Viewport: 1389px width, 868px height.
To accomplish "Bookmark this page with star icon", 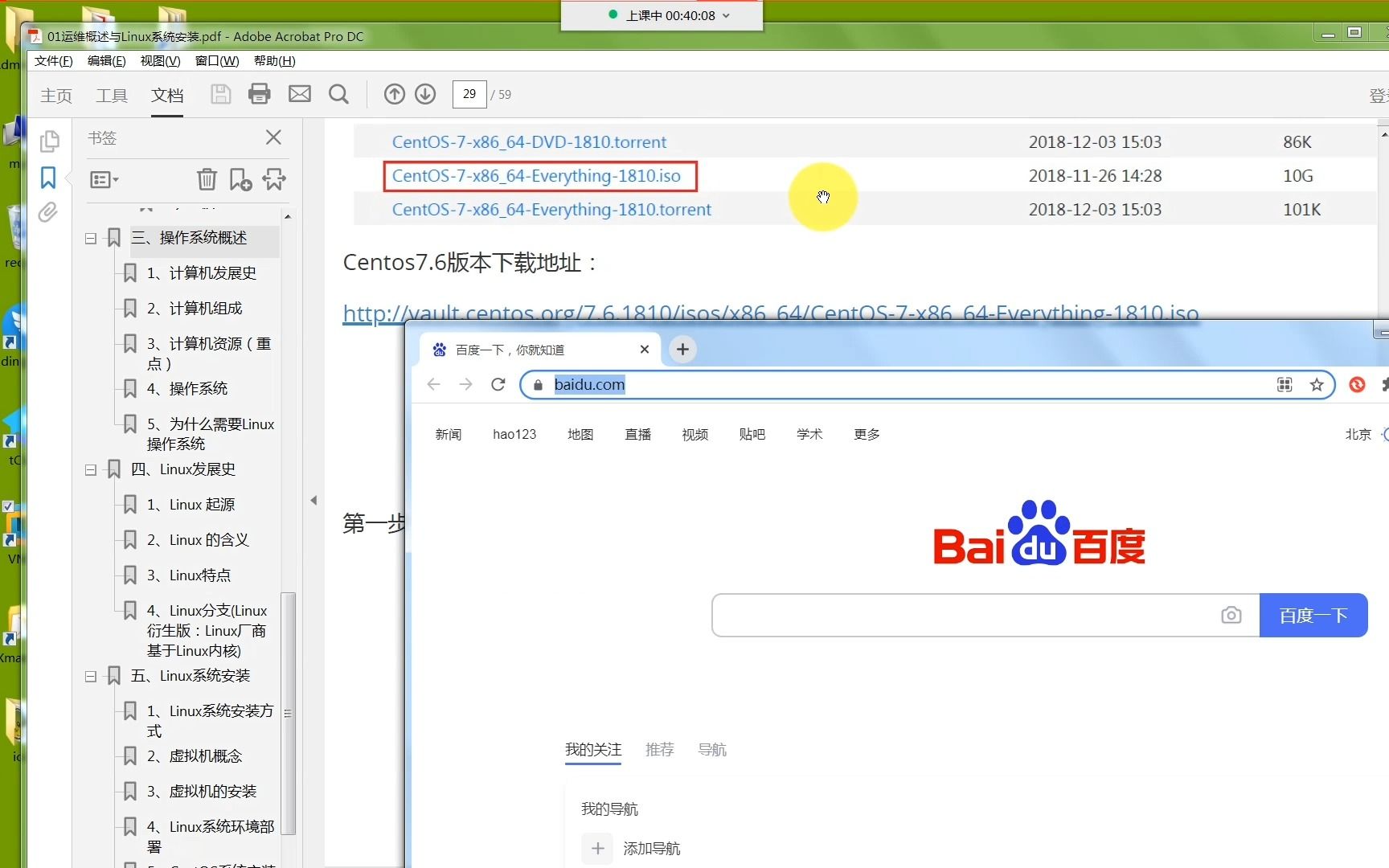I will point(1317,385).
